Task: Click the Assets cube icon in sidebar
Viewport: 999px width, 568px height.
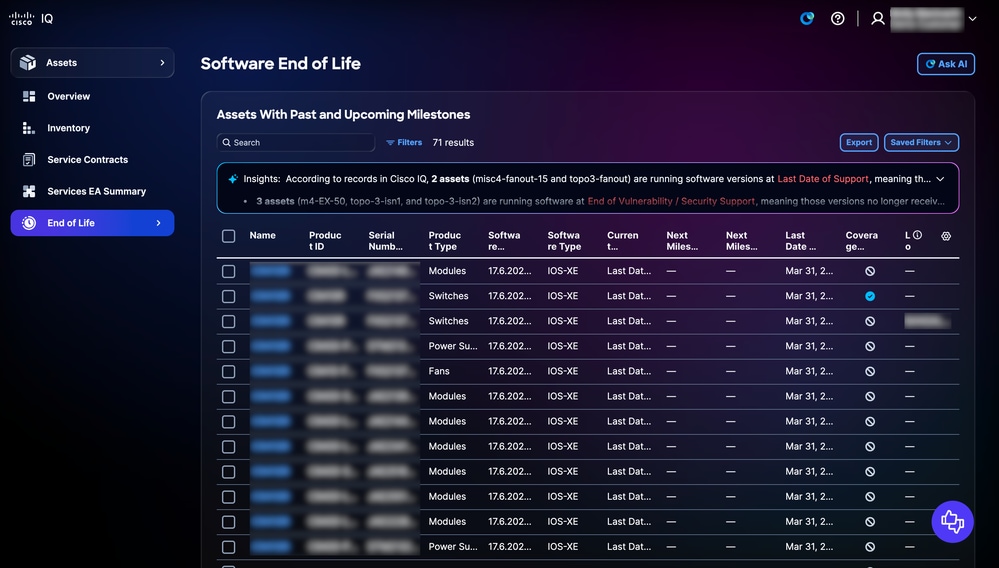Action: [x=27, y=62]
